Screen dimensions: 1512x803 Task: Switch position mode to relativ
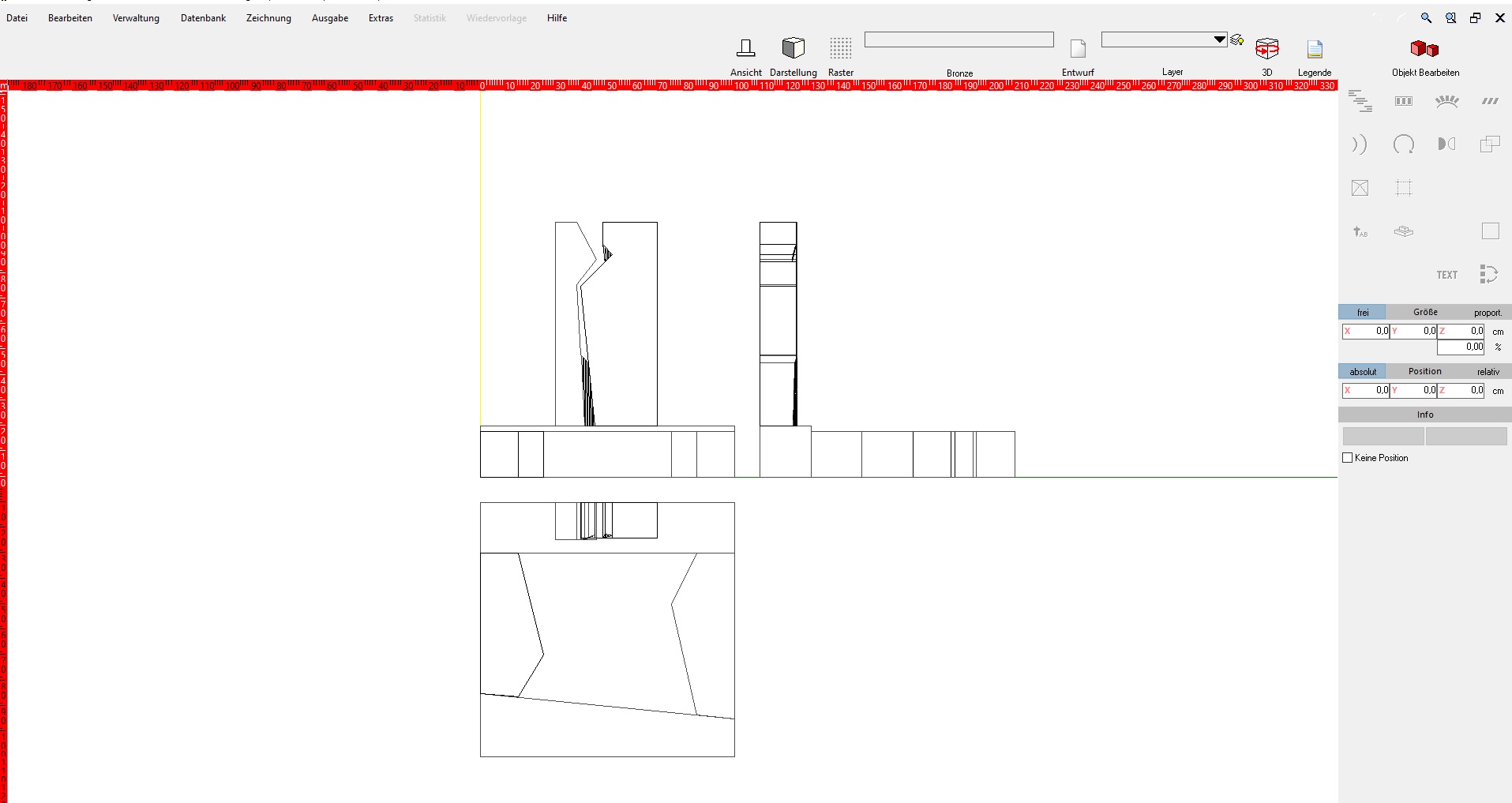pos(1488,372)
